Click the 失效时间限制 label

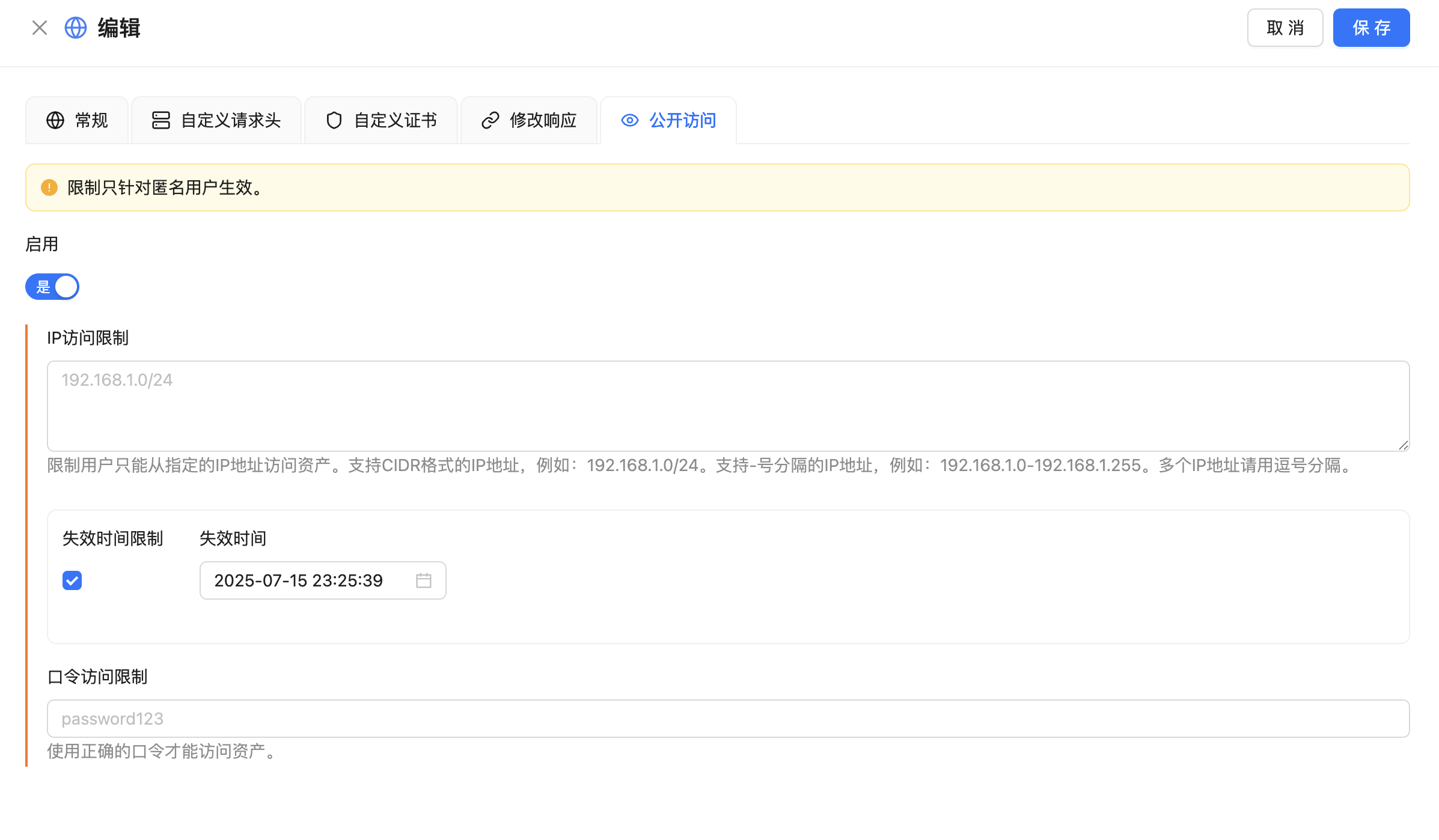[113, 538]
